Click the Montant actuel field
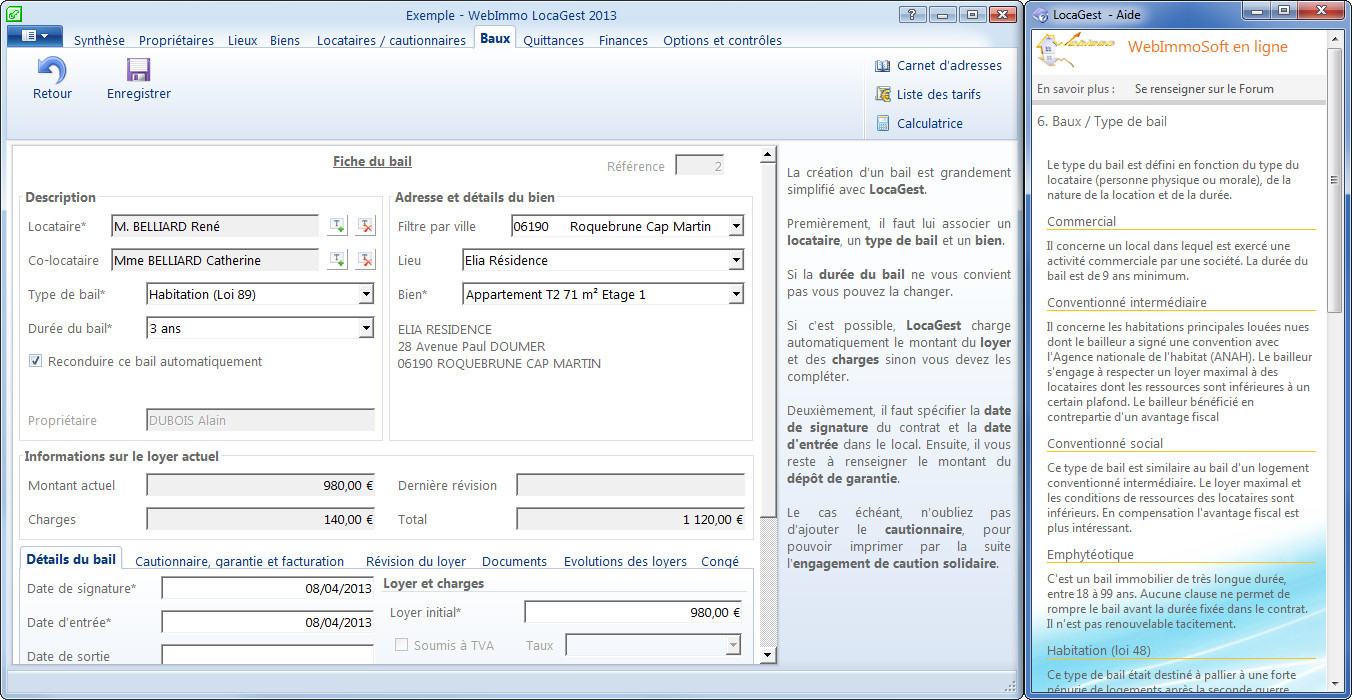 click(x=261, y=485)
